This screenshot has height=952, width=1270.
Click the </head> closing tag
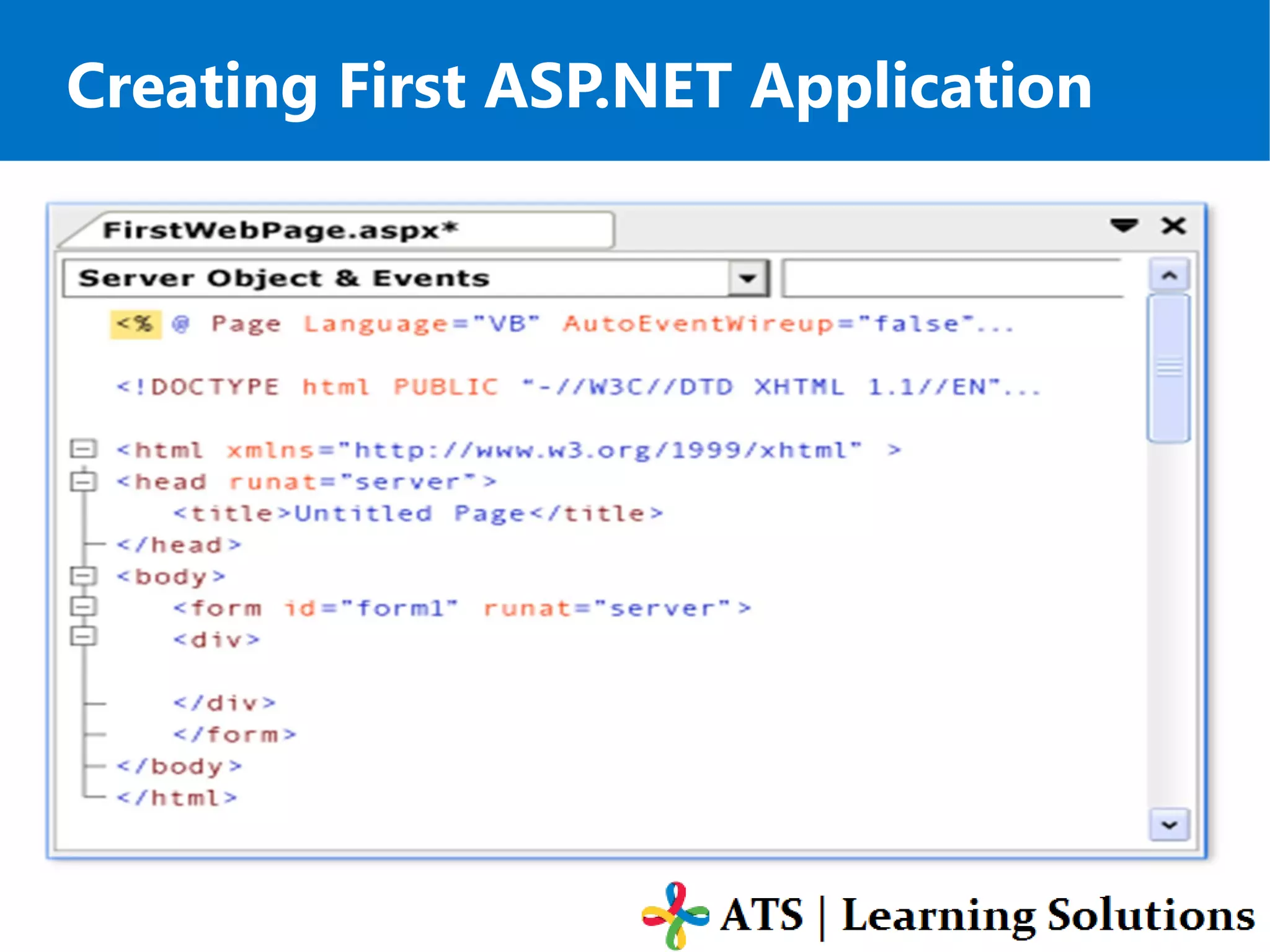tap(179, 545)
